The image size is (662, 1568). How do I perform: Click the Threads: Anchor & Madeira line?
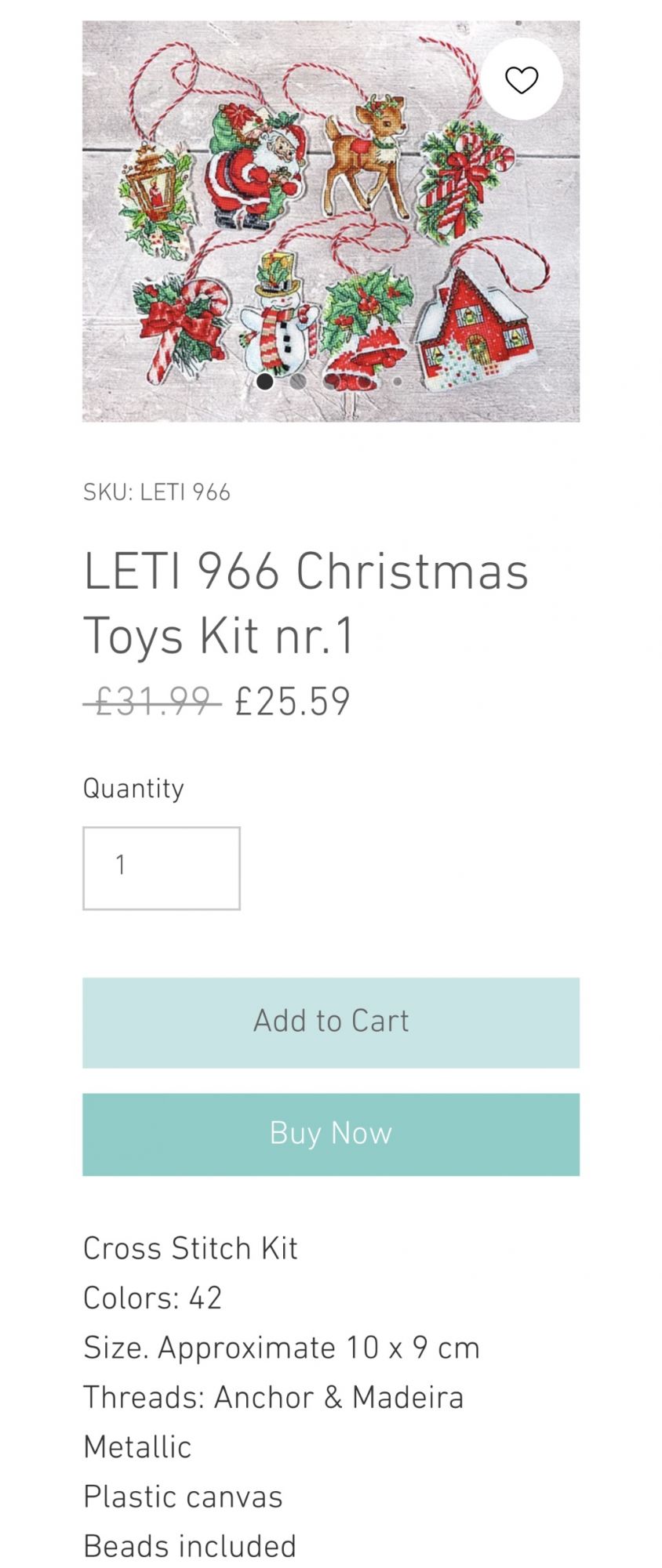pyautogui.click(x=274, y=1397)
